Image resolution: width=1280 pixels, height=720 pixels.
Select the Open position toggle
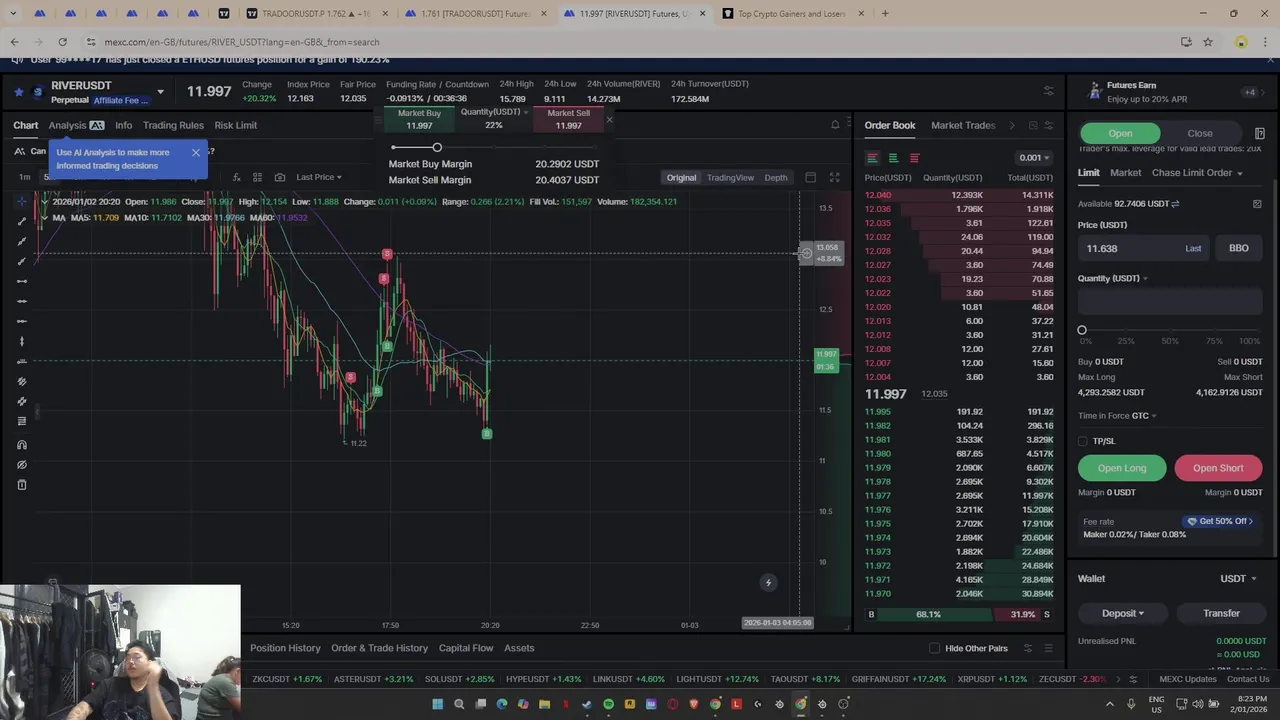pyautogui.click(x=1120, y=133)
